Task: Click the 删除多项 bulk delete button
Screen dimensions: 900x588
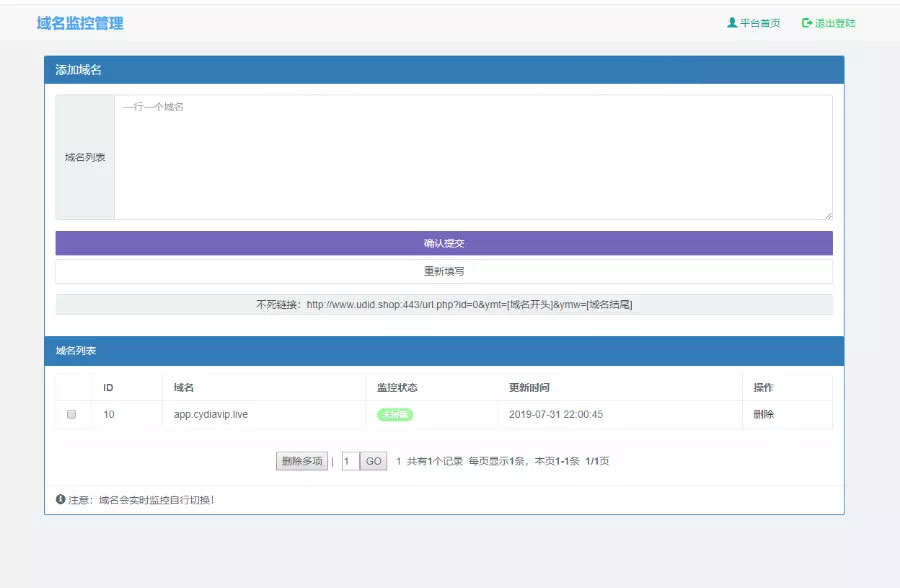Action: click(301, 461)
